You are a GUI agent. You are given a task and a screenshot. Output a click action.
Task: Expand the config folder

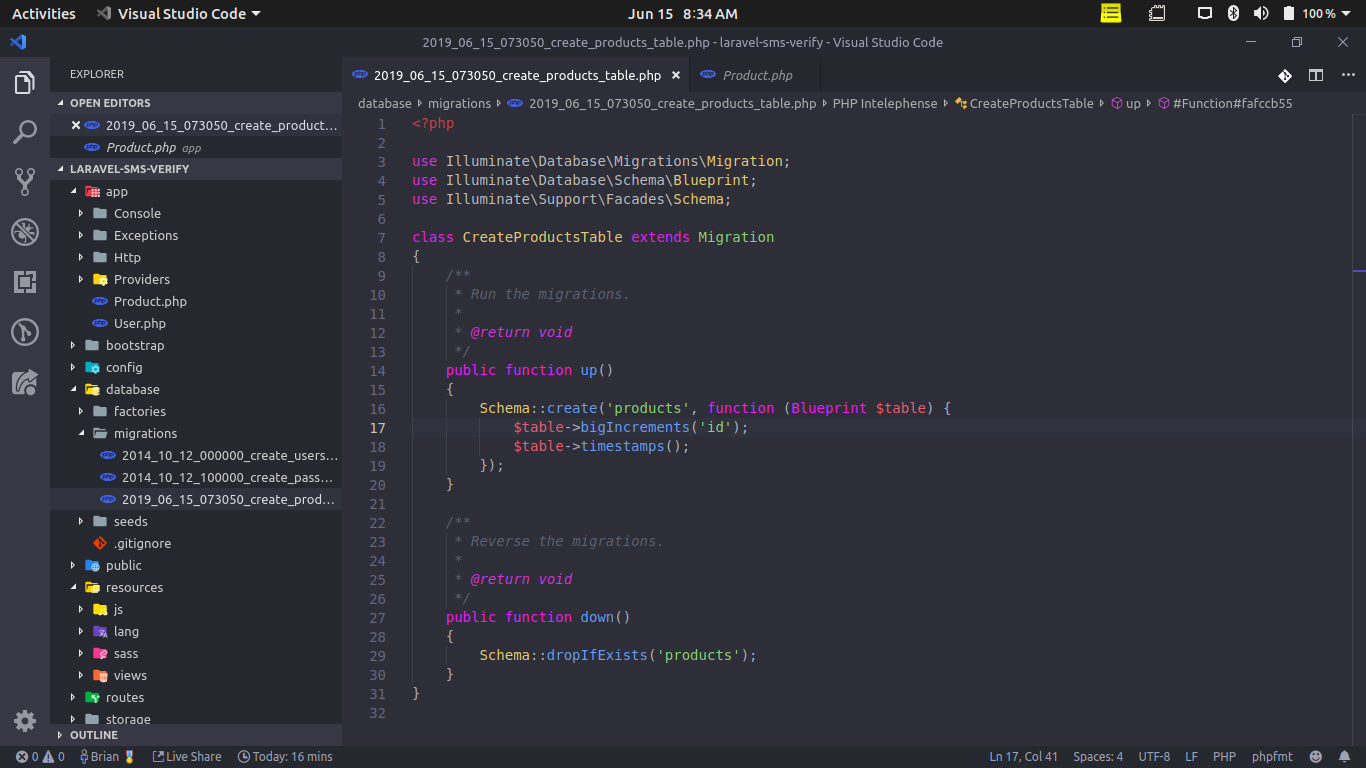196,367
